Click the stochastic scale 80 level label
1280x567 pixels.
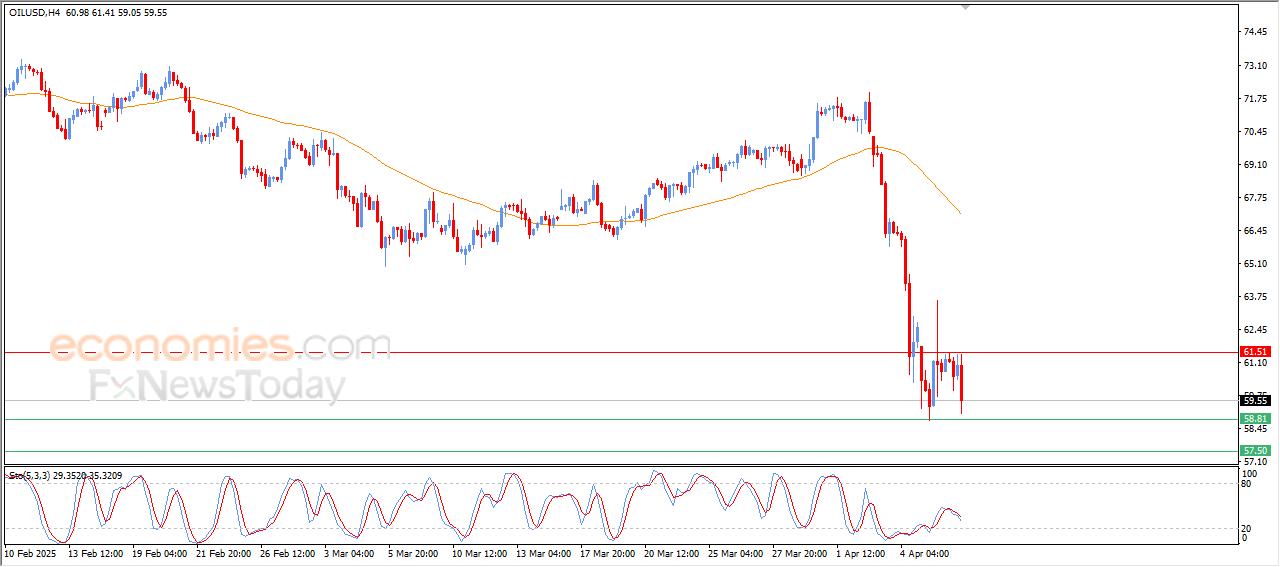click(1246, 484)
